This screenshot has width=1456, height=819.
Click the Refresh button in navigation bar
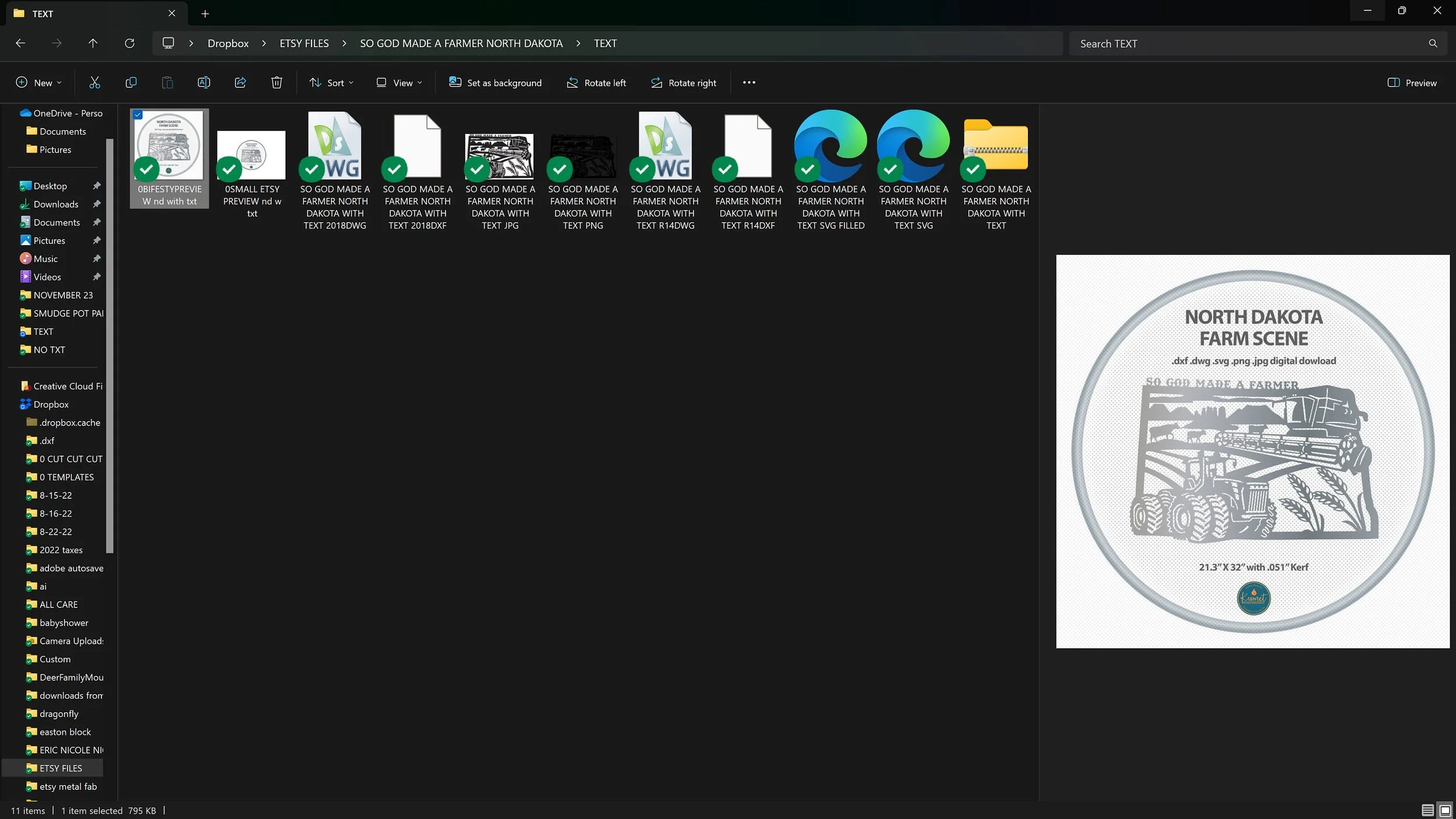(129, 43)
